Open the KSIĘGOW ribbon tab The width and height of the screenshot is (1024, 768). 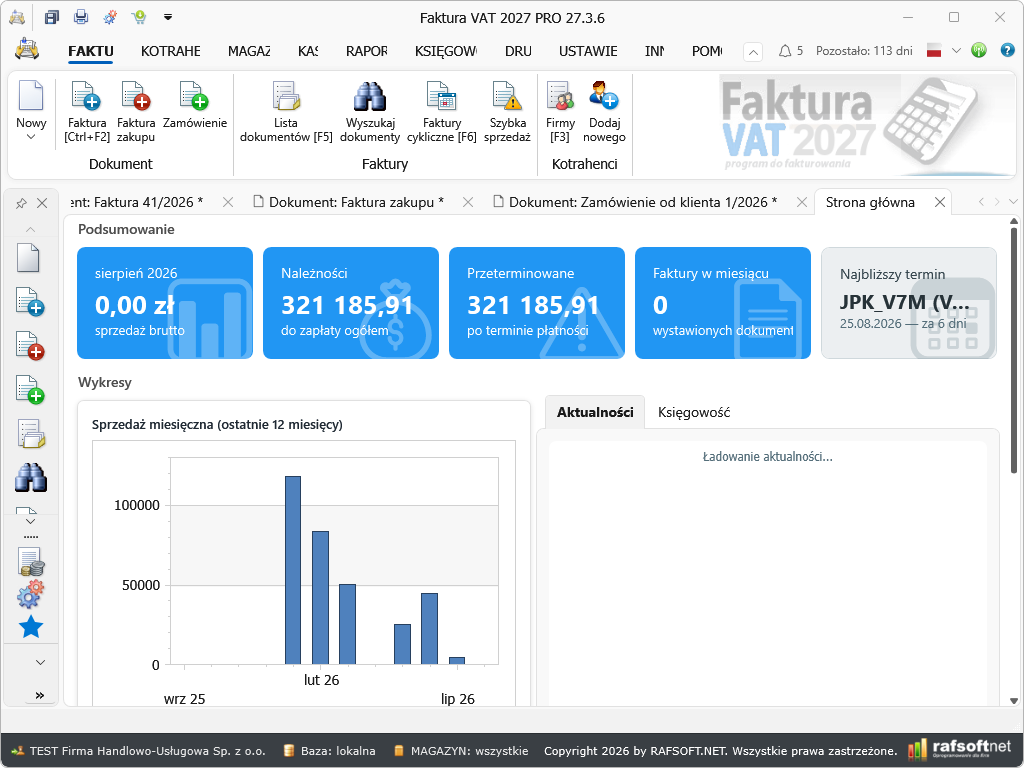pyautogui.click(x=446, y=51)
